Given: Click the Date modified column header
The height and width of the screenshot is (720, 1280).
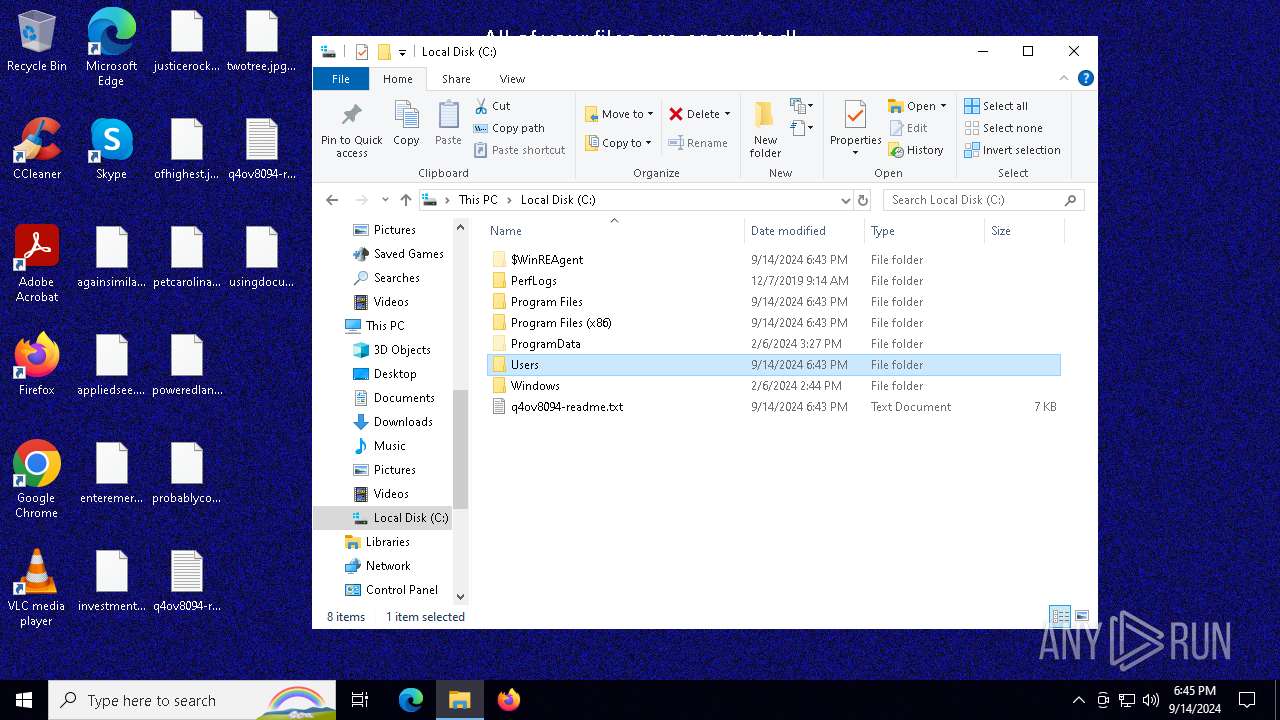Looking at the screenshot, I should pos(804,231).
